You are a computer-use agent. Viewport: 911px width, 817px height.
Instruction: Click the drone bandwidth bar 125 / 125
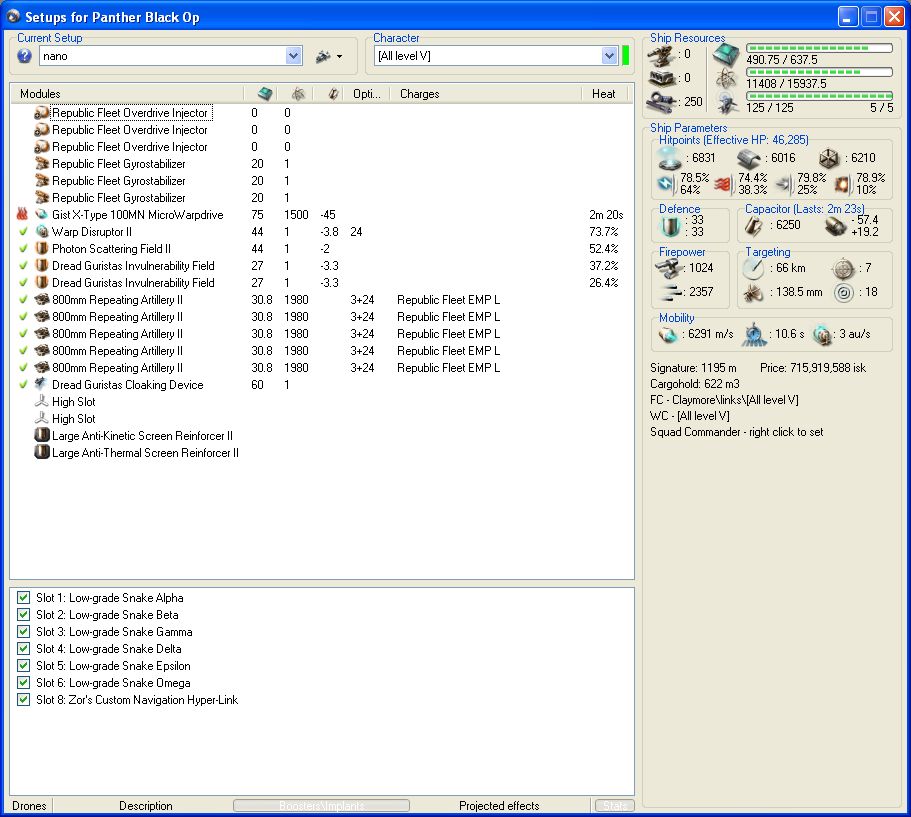coord(819,96)
